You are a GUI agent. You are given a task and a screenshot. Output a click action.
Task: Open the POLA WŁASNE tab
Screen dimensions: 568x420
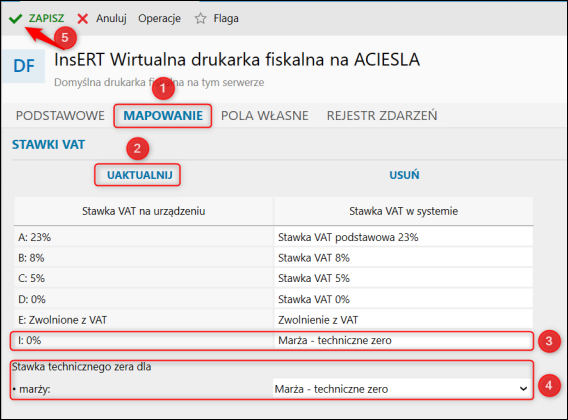tap(265, 116)
